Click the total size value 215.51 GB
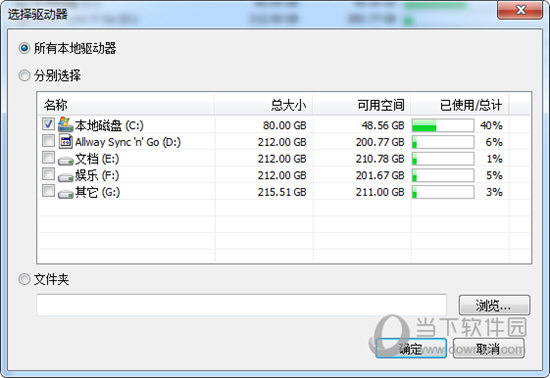 (282, 192)
